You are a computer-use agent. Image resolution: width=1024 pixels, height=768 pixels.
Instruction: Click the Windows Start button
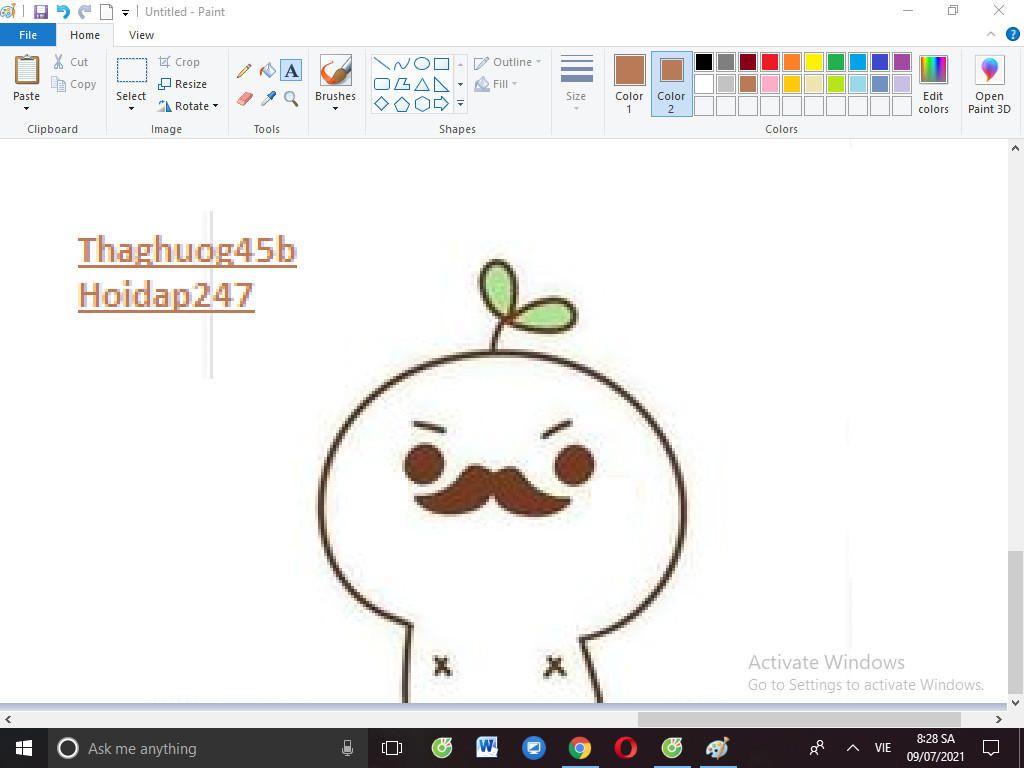tap(24, 748)
